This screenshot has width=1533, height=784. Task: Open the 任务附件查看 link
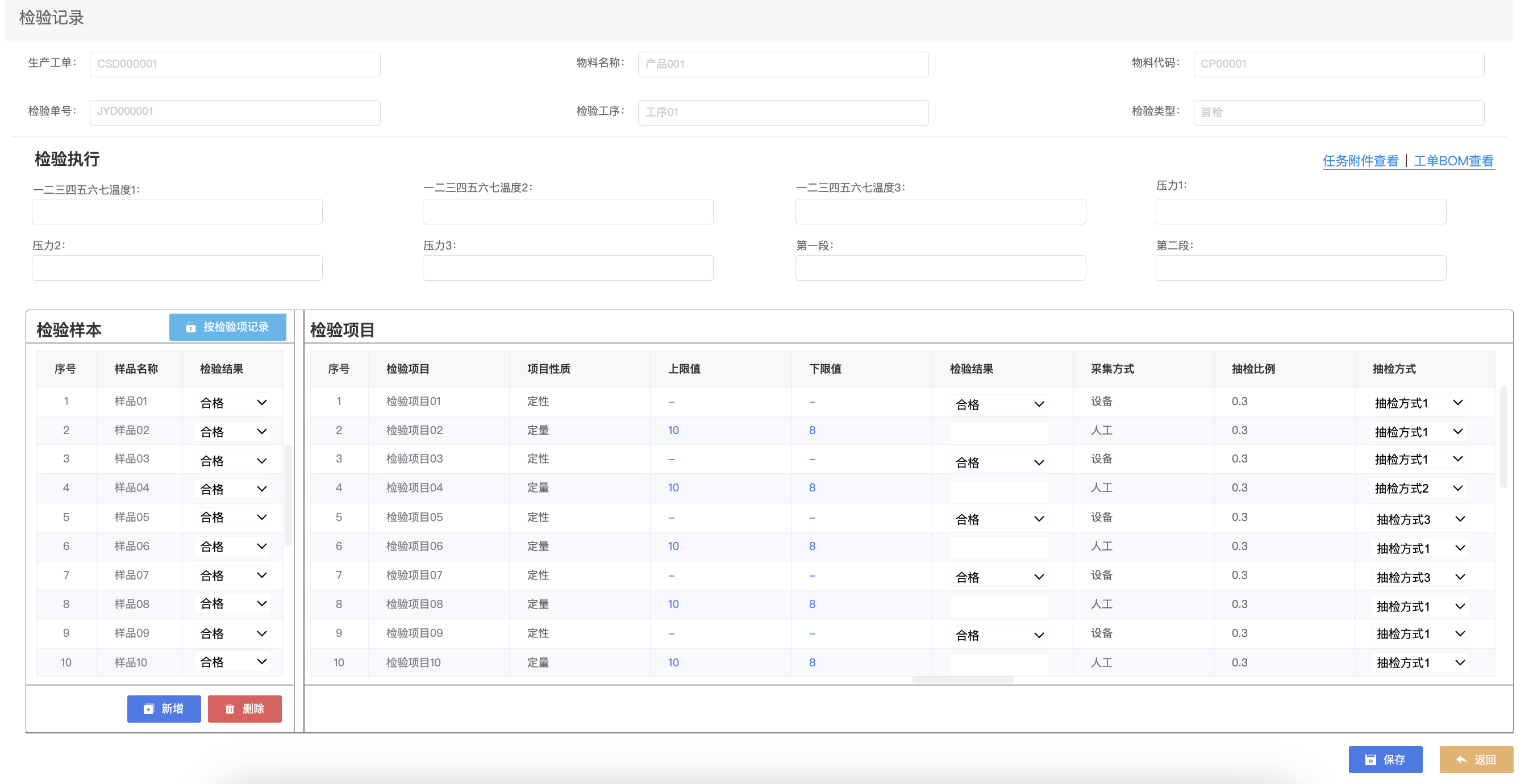[x=1360, y=161]
